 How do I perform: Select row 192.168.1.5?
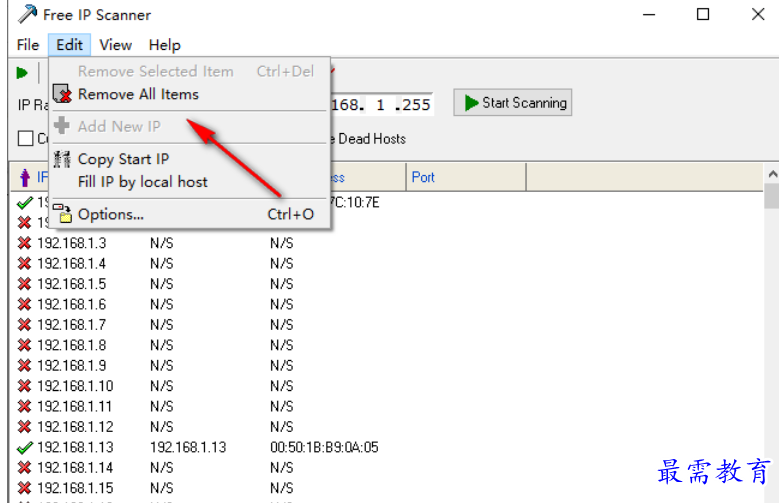387,284
